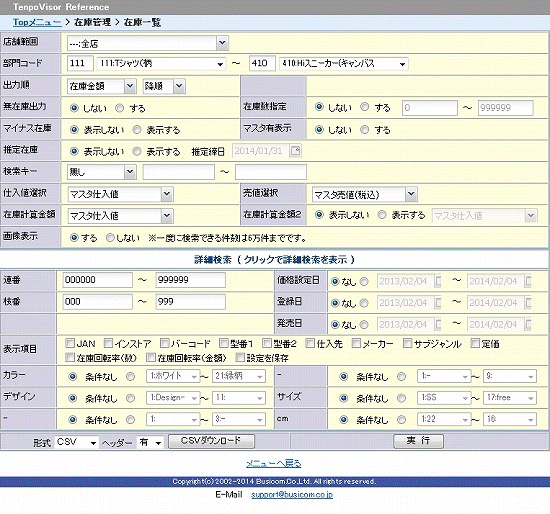Image resolution: width=550 pixels, height=514 pixels.
Task: Expand 詳細検索 detailed search section
Action: pyautogui.click(x=275, y=260)
